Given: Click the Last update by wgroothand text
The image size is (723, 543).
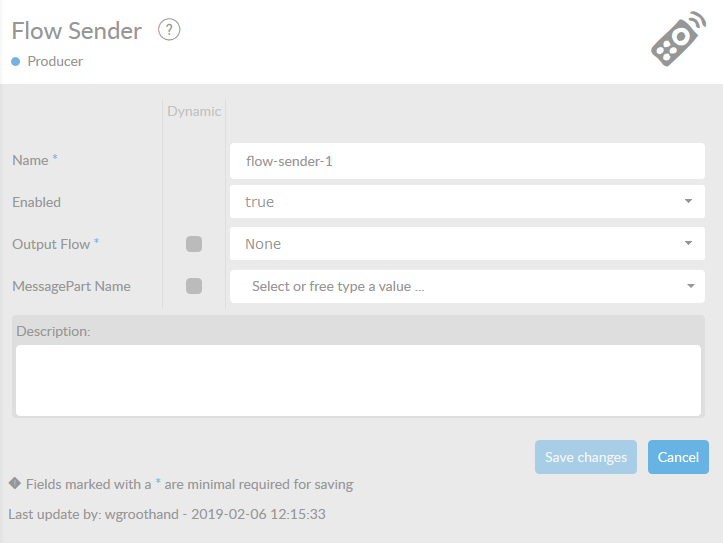Looking at the screenshot, I should click(x=167, y=514).
